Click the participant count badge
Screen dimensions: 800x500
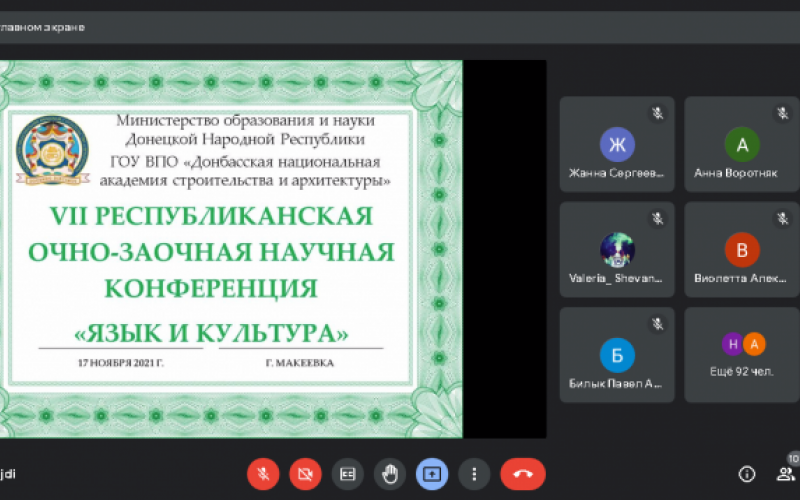793,458
